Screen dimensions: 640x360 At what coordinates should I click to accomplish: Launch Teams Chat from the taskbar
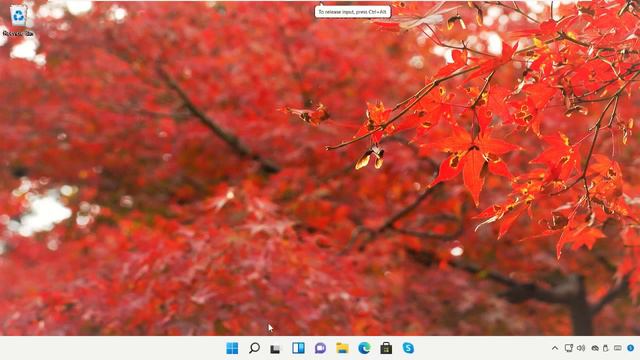(320, 348)
